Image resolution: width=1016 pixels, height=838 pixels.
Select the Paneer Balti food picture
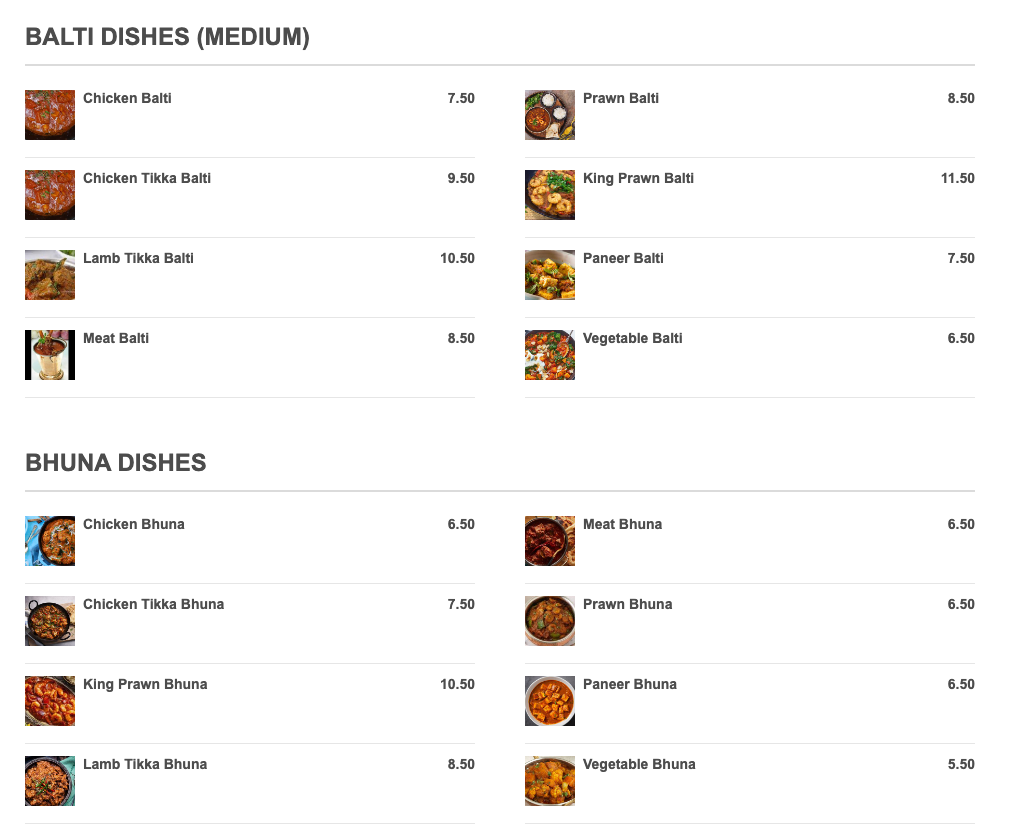click(x=550, y=275)
